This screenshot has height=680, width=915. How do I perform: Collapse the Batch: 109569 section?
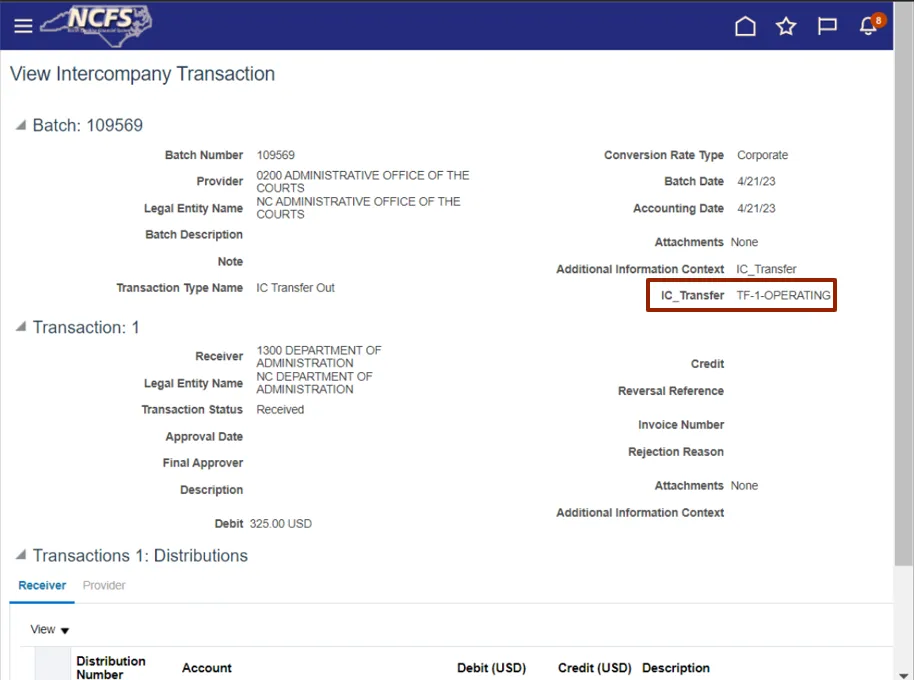[21, 126]
